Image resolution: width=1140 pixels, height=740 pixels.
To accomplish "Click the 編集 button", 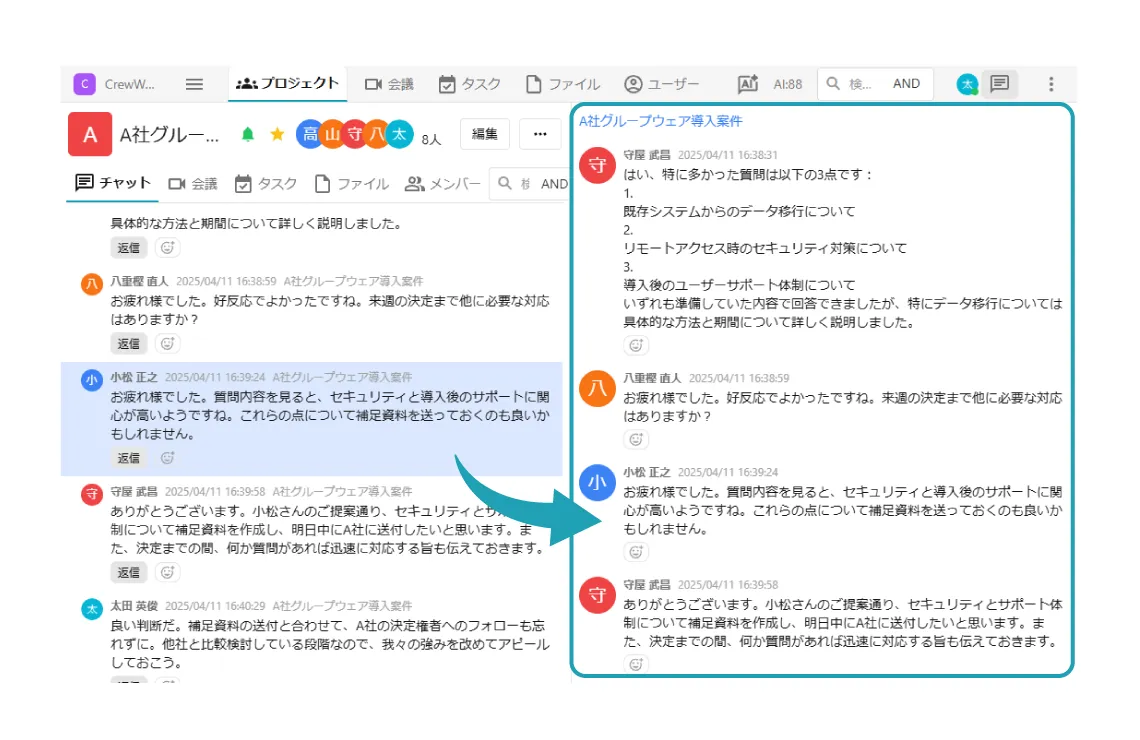I will coord(485,134).
